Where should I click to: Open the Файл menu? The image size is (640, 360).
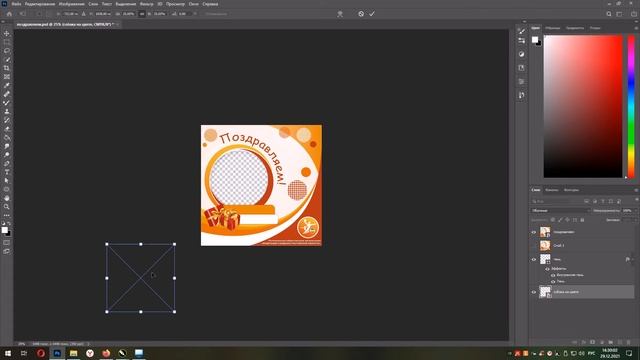16,4
